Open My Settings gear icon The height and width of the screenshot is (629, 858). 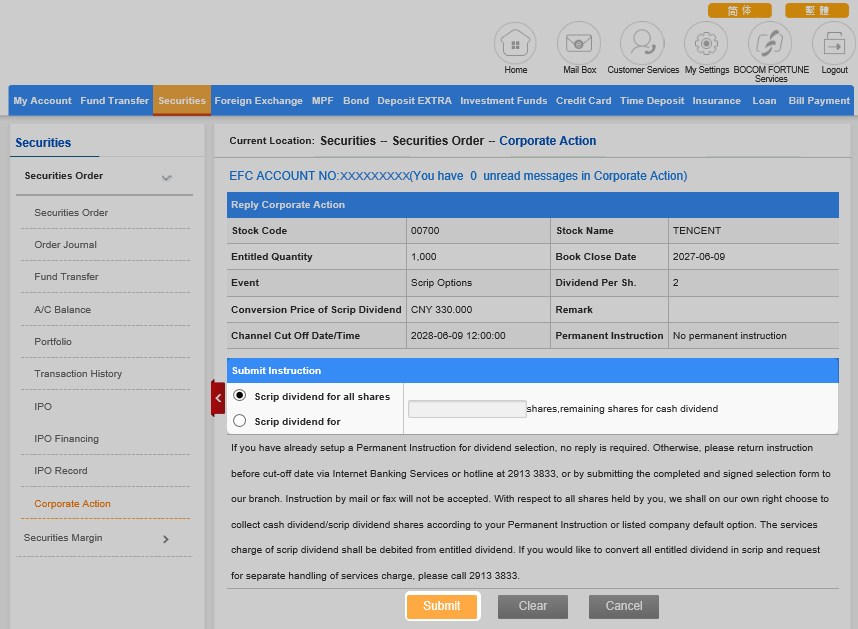point(706,44)
